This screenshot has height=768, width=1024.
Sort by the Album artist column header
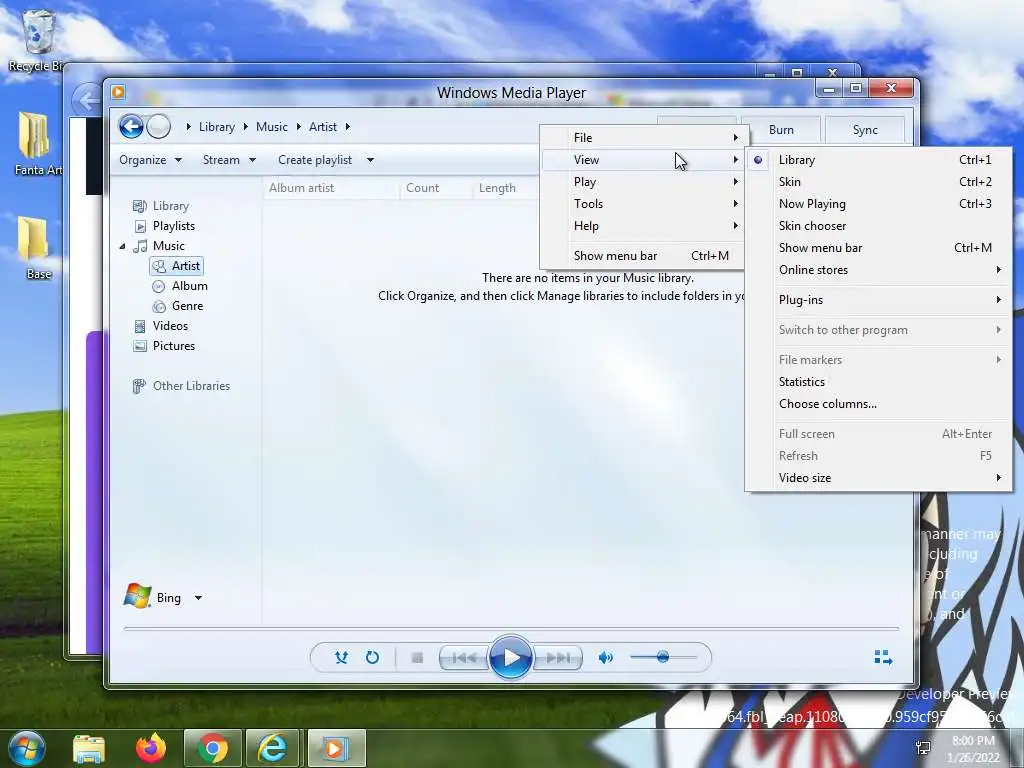tap(331, 188)
